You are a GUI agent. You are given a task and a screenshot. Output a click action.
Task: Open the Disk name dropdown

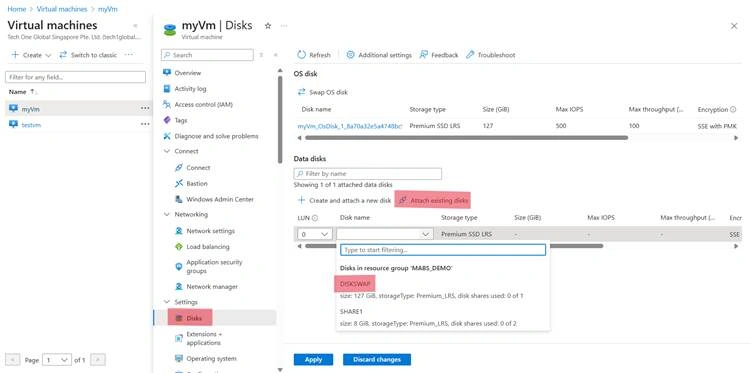click(385, 234)
